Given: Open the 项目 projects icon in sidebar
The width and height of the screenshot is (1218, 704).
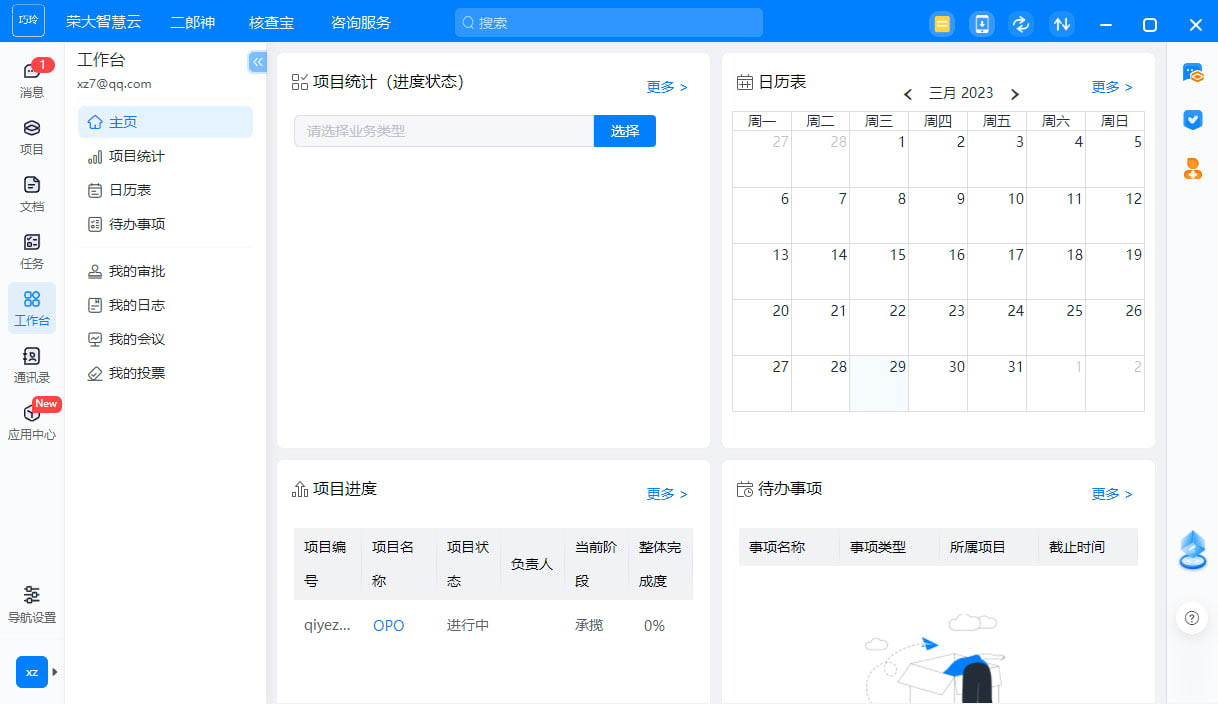Looking at the screenshot, I should [32, 136].
